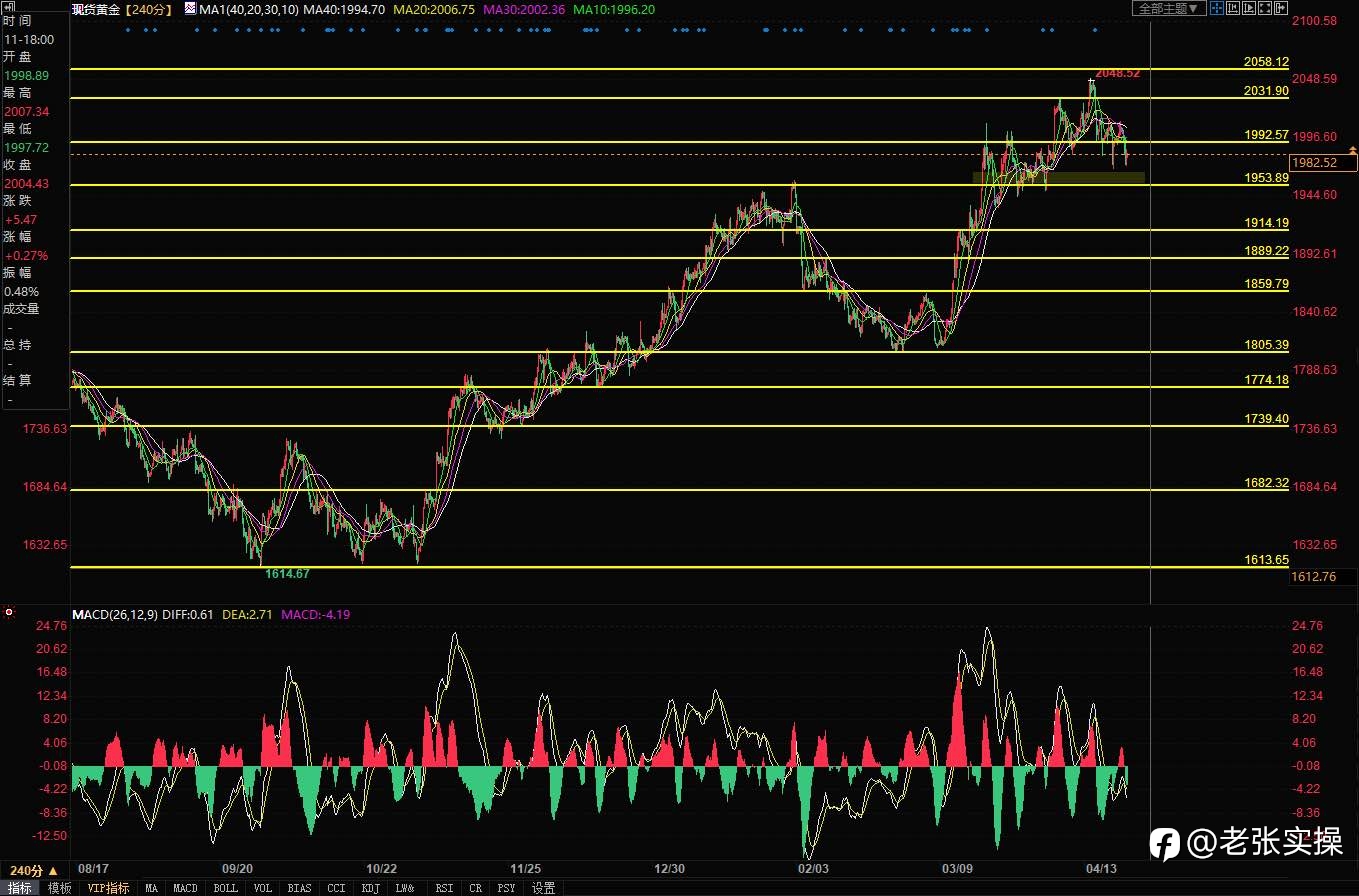1359x896 pixels.
Task: Choose the MACD indicator tab
Action: (185, 888)
